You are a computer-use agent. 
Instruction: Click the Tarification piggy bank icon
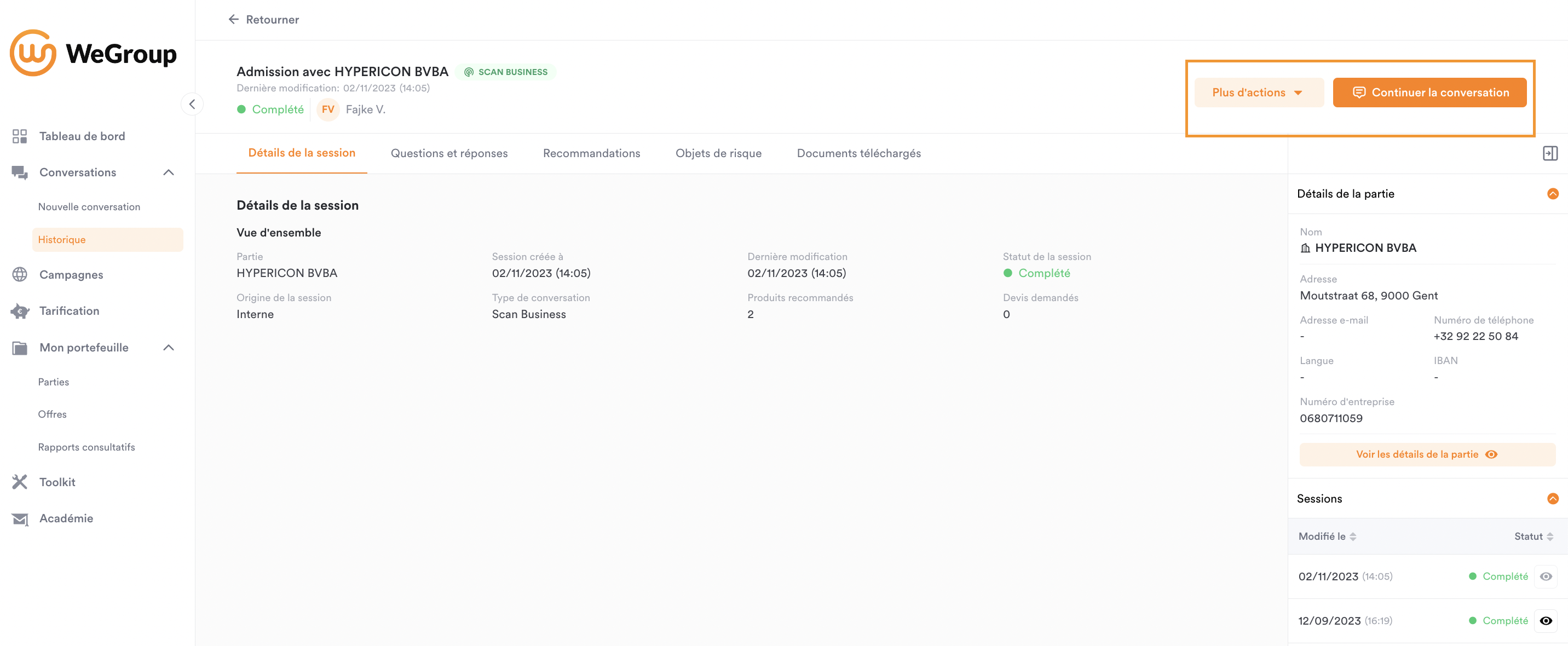pos(20,311)
